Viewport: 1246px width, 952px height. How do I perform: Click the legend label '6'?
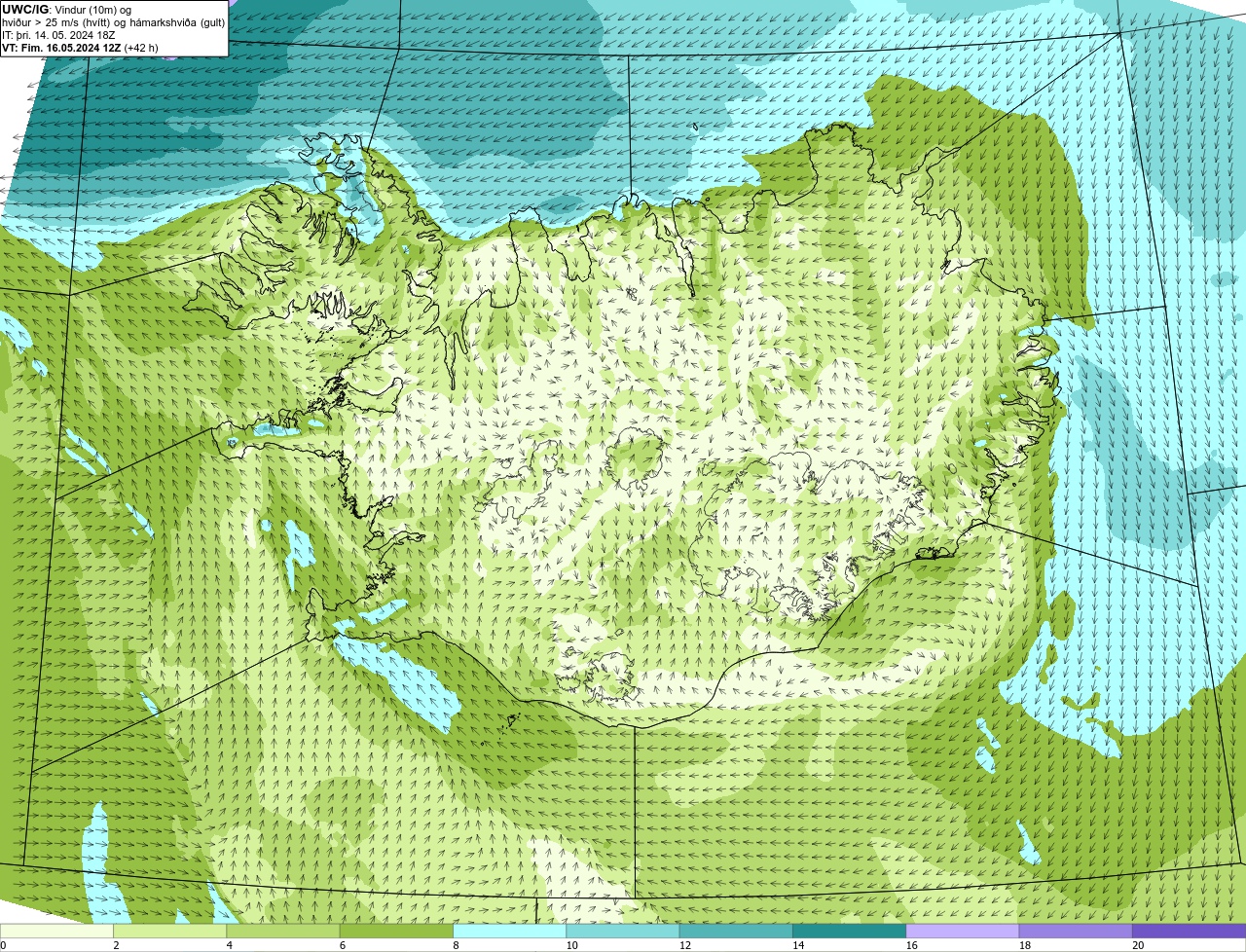[343, 945]
